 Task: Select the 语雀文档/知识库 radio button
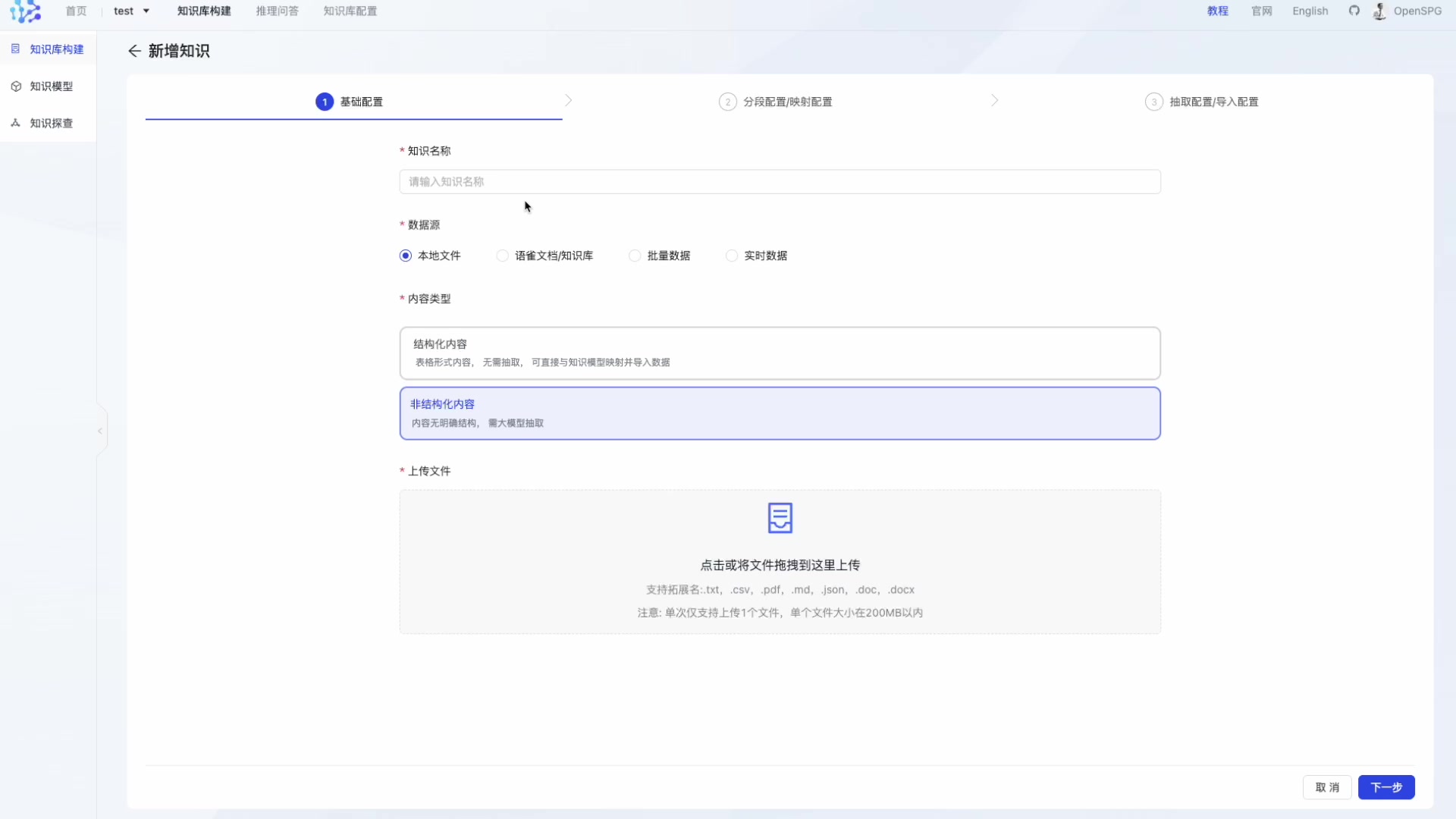(502, 256)
